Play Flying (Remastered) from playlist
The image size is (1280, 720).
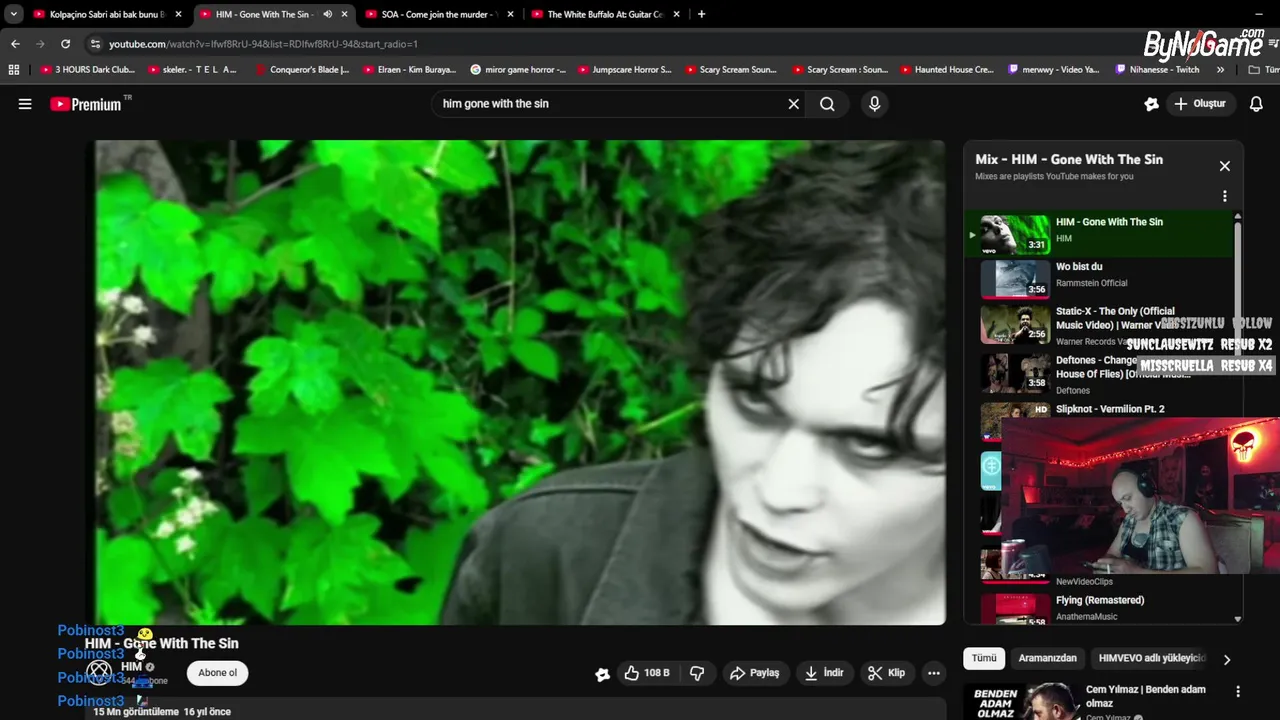pyautogui.click(x=1100, y=608)
